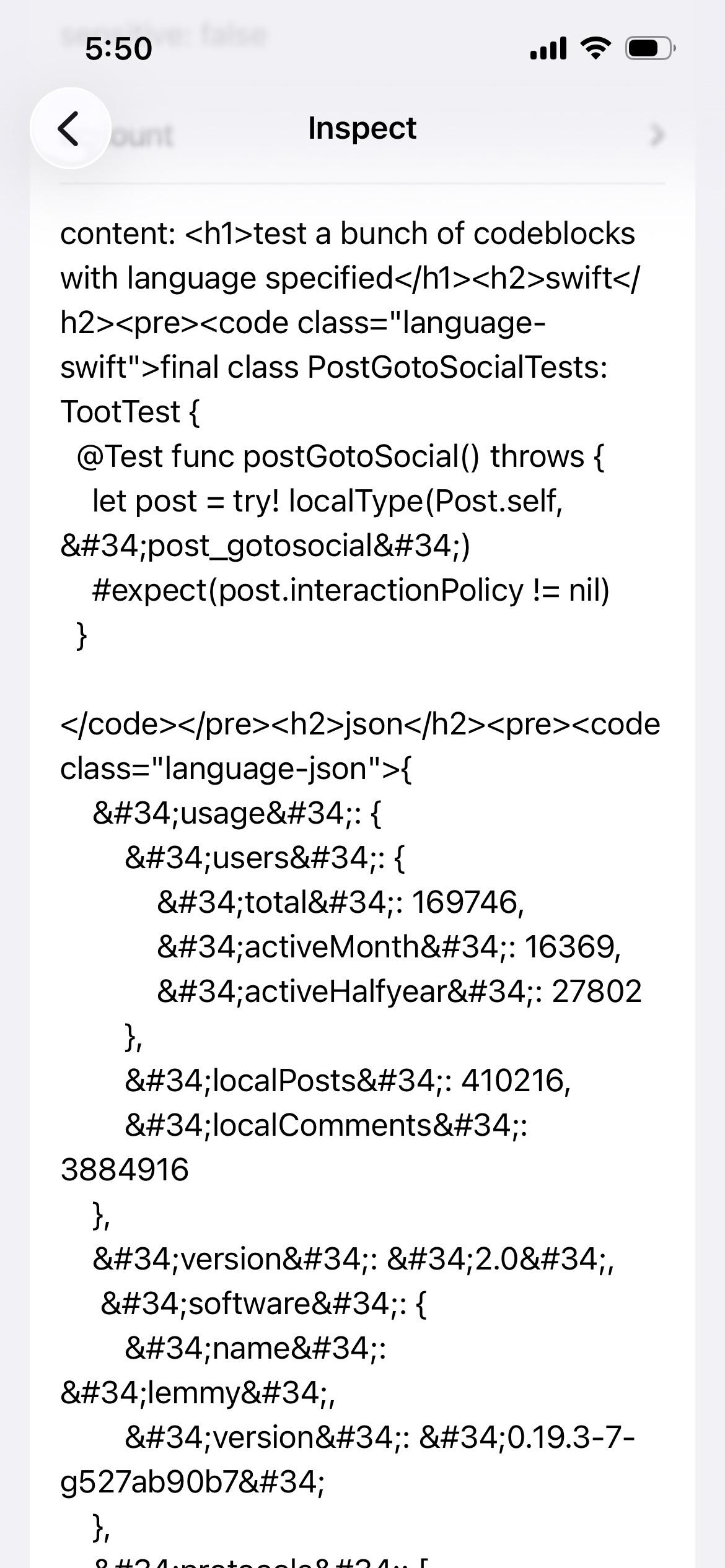
Task: Tap the Wi-Fi status icon
Action: [595, 48]
